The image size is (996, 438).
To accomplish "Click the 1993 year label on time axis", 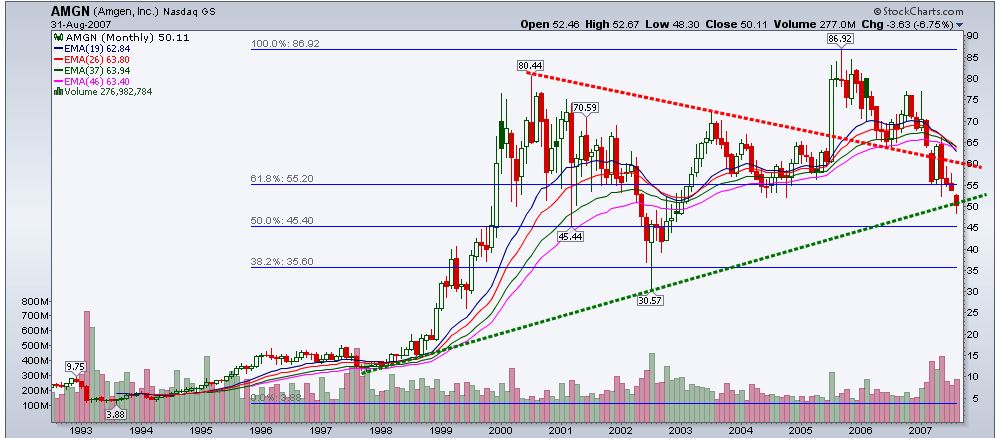I will 83,430.
